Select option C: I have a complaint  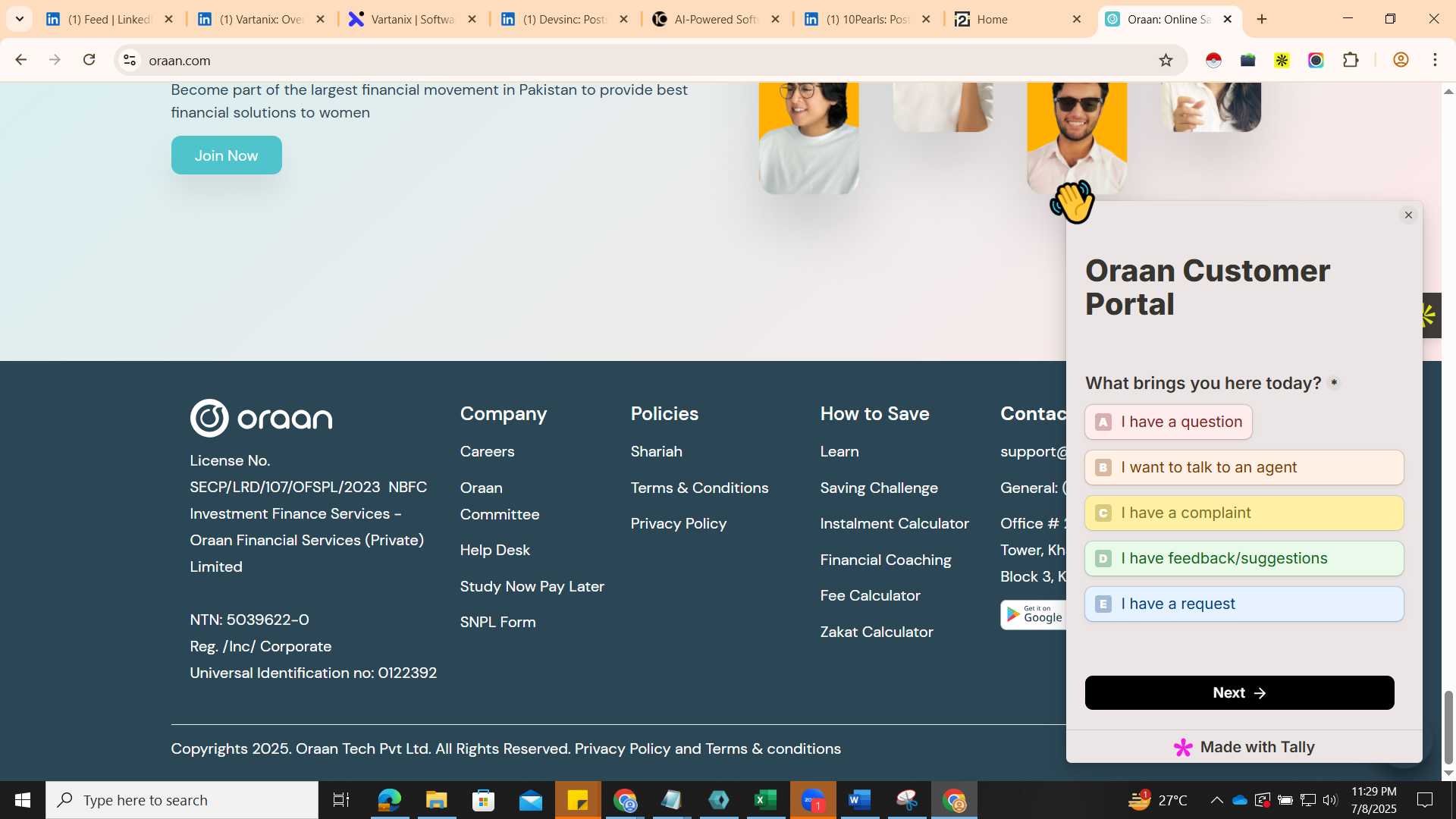coord(1244,513)
